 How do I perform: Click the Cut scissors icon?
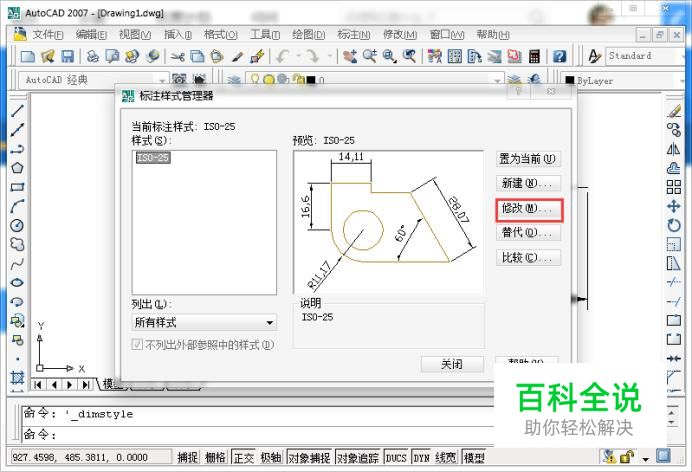(177, 56)
